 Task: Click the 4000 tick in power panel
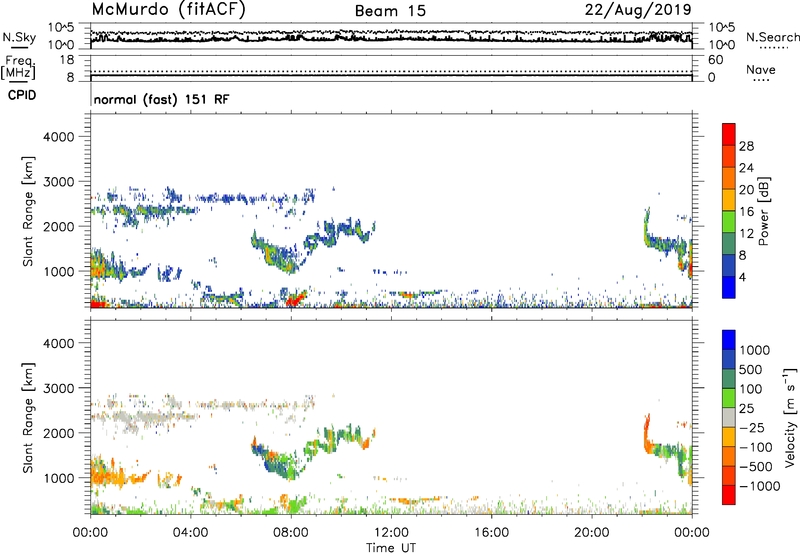(x=58, y=137)
